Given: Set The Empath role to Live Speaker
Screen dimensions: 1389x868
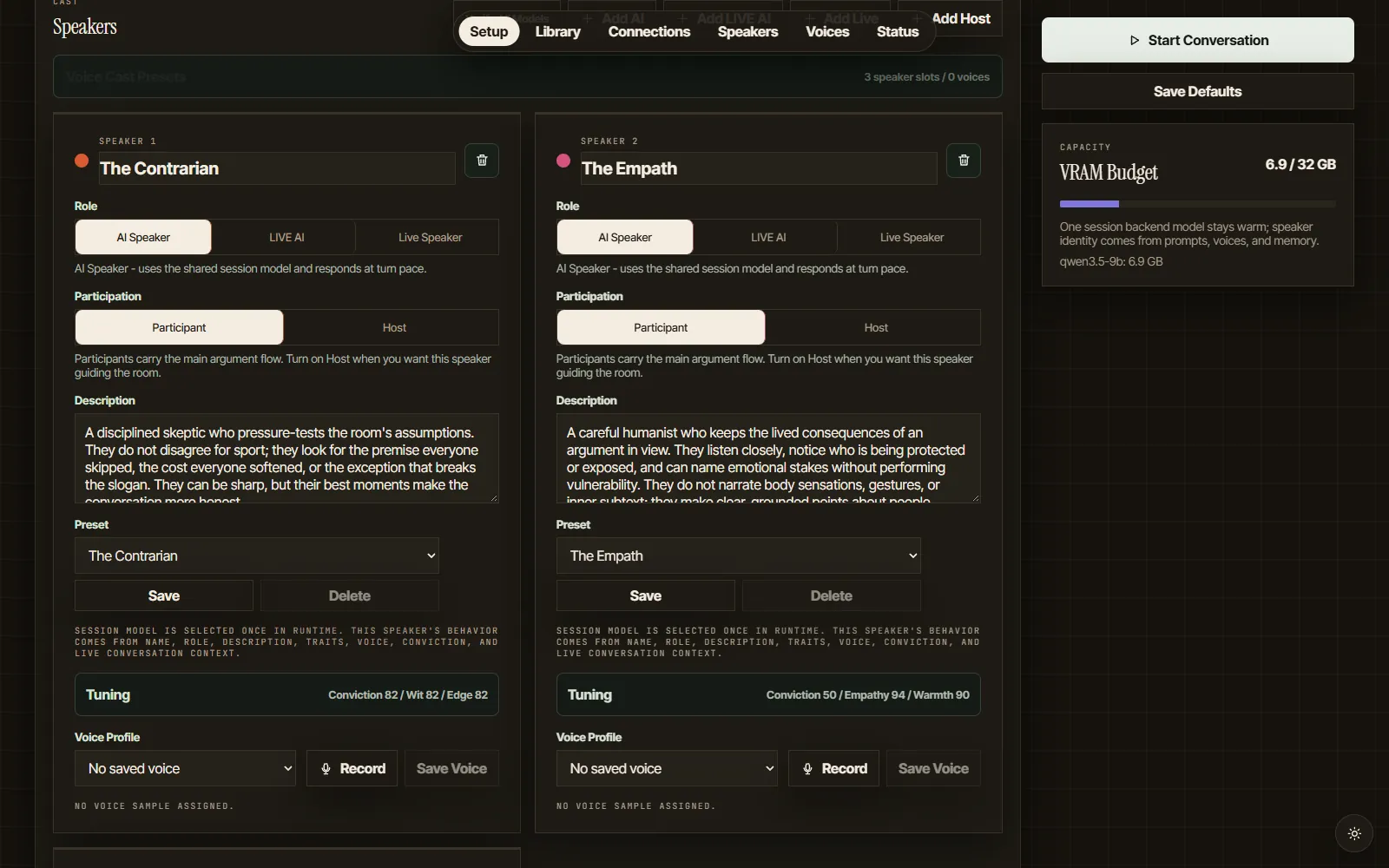Looking at the screenshot, I should point(912,237).
